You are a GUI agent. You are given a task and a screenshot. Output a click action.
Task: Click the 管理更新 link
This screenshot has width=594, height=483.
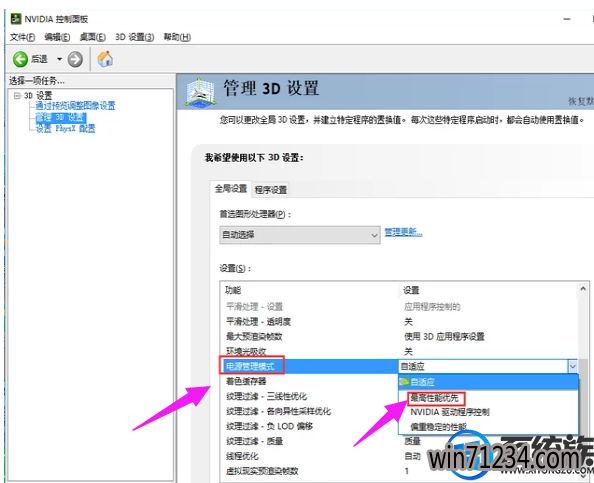(x=403, y=232)
